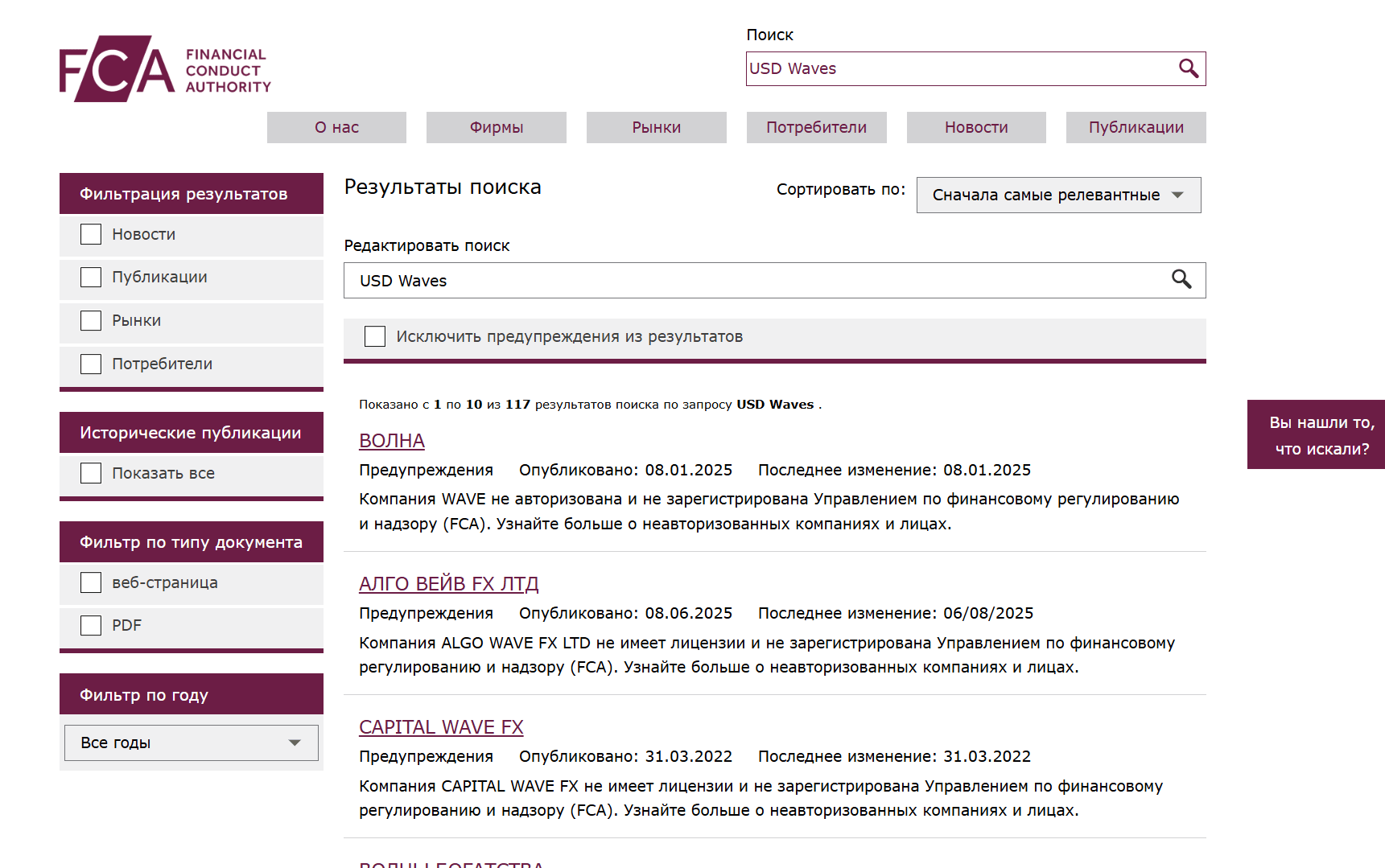Image resolution: width=1385 pixels, height=868 pixels.
Task: Open the О нас menu
Action: [336, 127]
